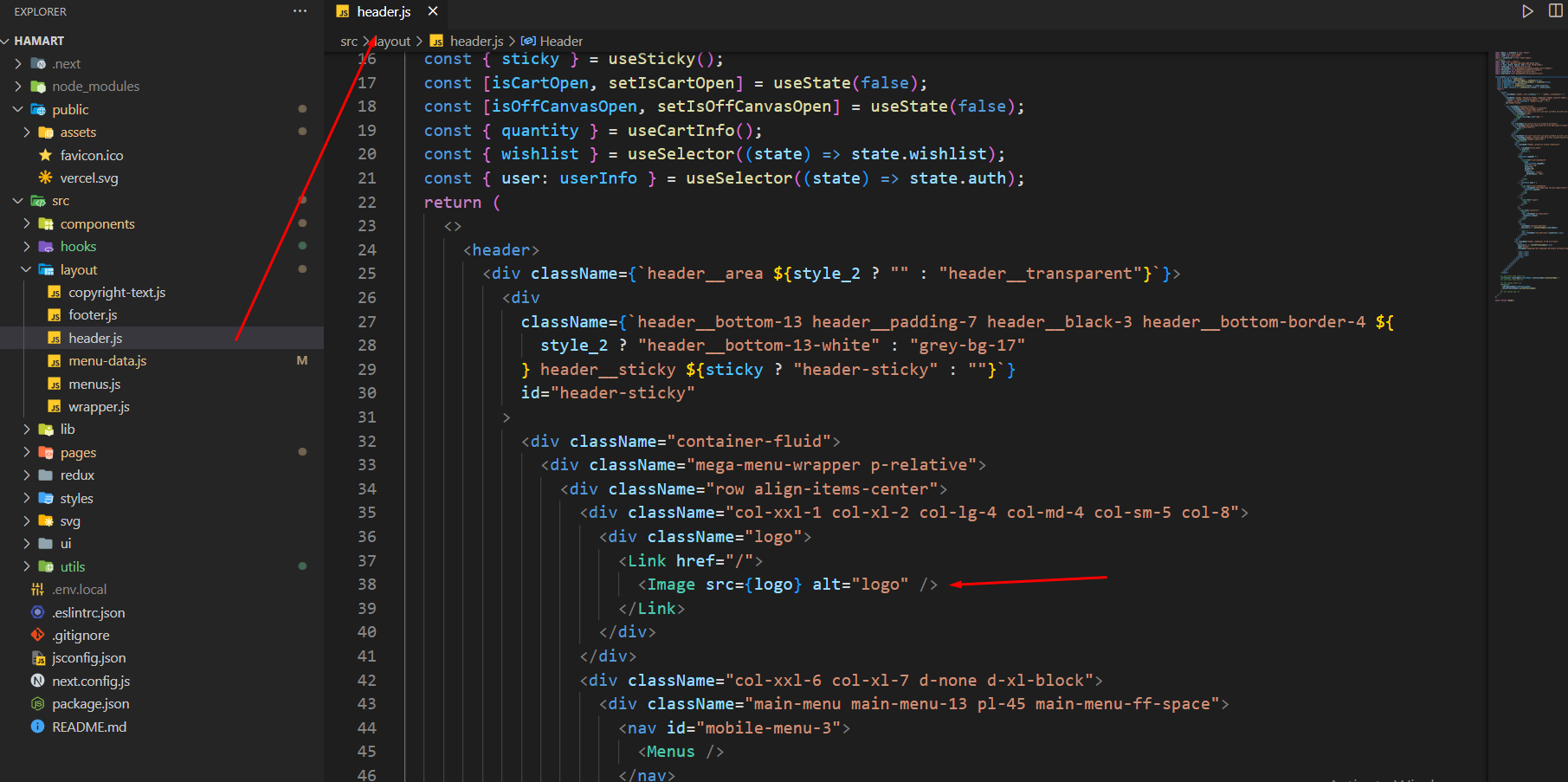Click the public folder icon
The width and height of the screenshot is (1568, 782).
coord(38,109)
